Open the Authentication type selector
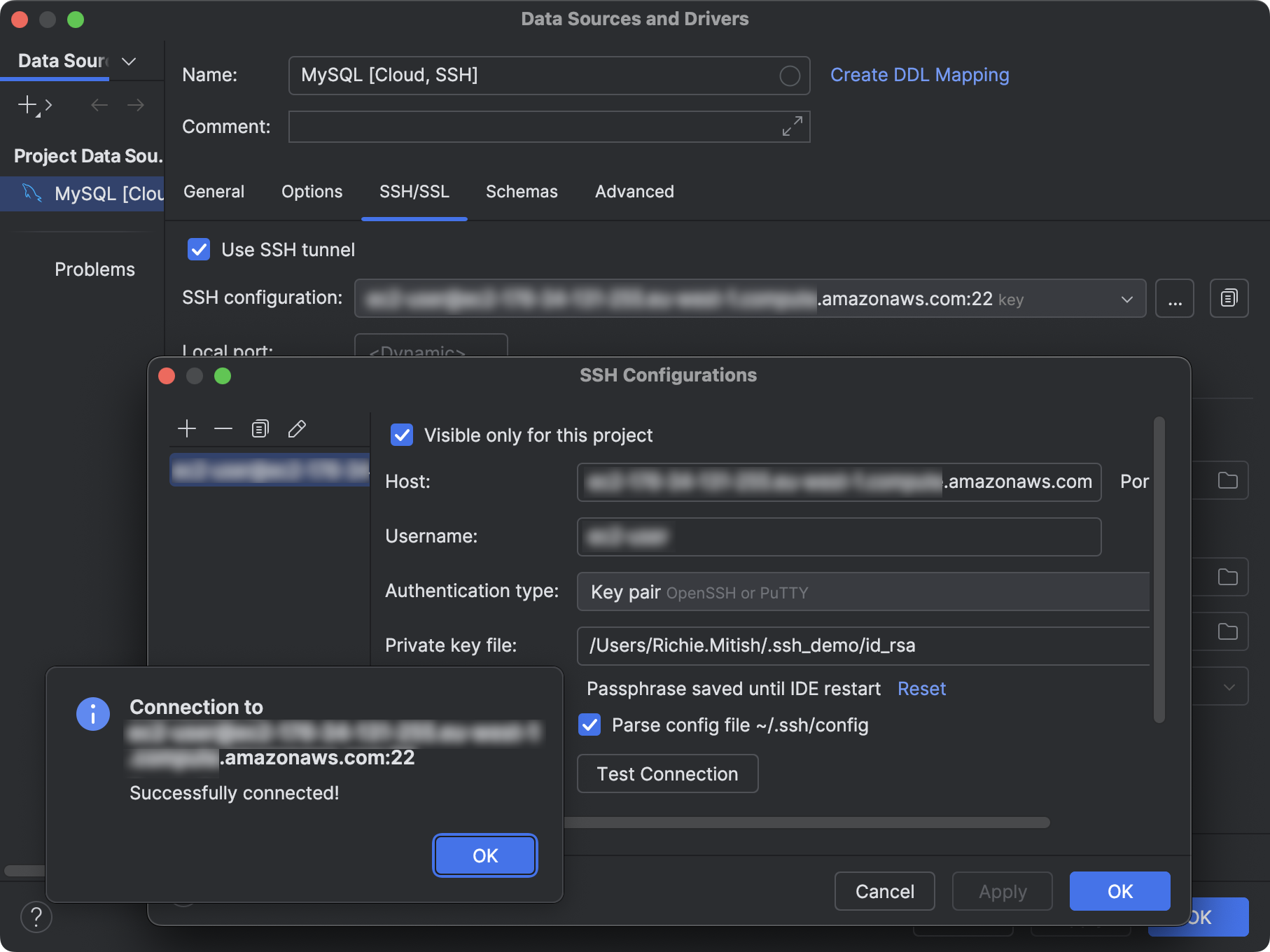 point(863,591)
